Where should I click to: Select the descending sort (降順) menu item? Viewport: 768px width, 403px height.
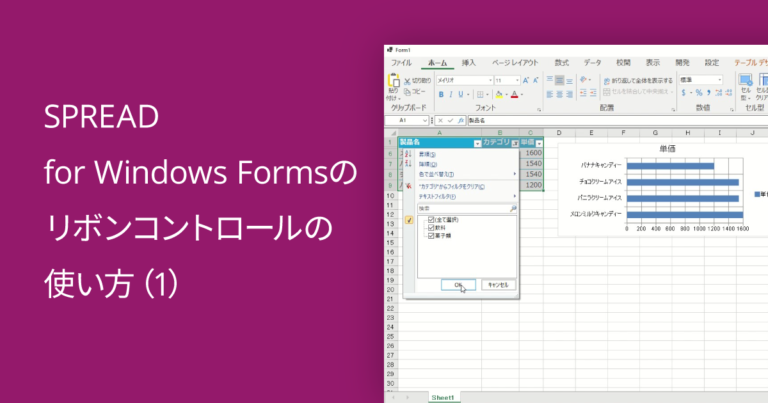461,165
